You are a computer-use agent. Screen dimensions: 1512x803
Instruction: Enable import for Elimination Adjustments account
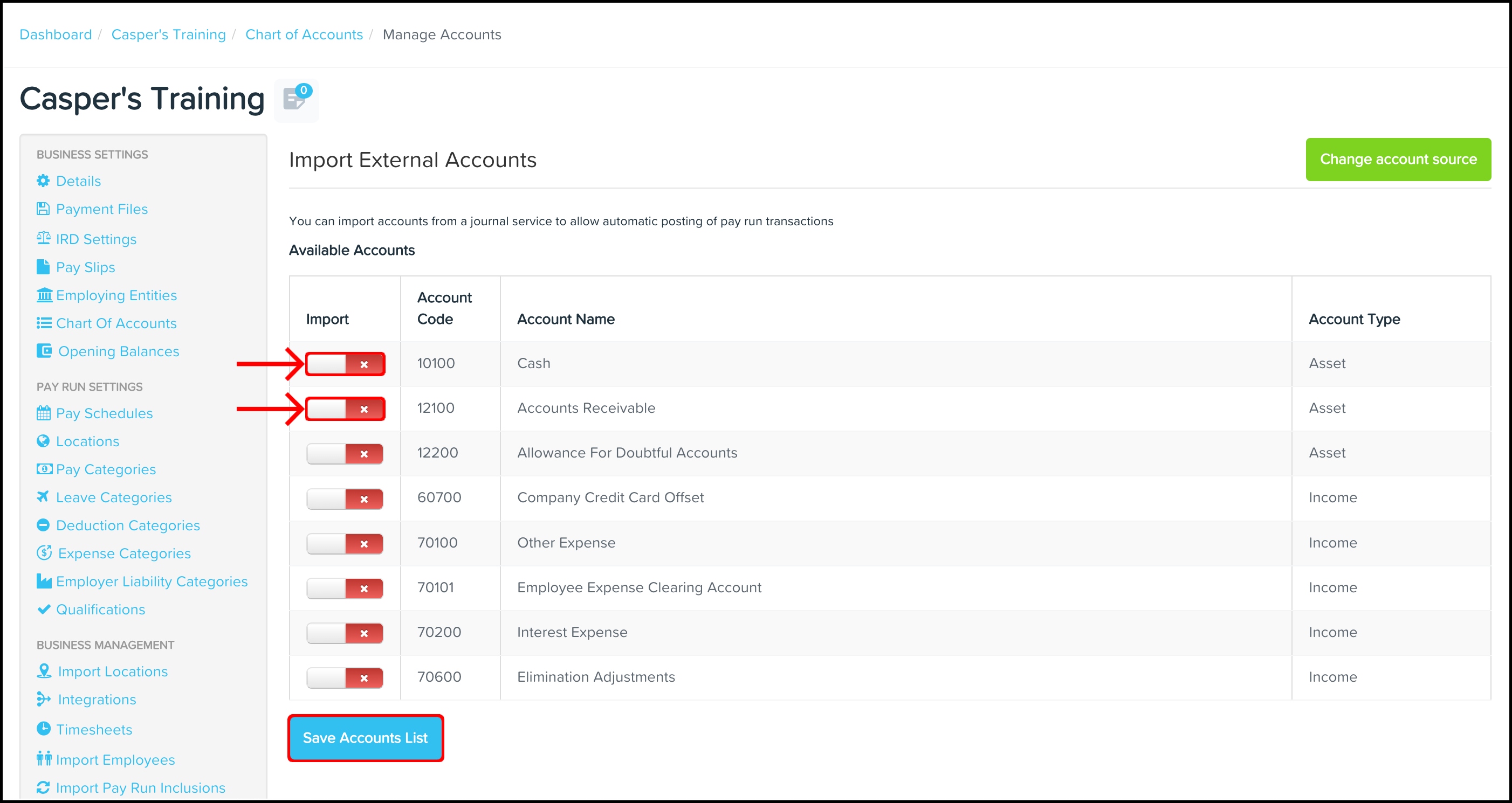(x=345, y=677)
